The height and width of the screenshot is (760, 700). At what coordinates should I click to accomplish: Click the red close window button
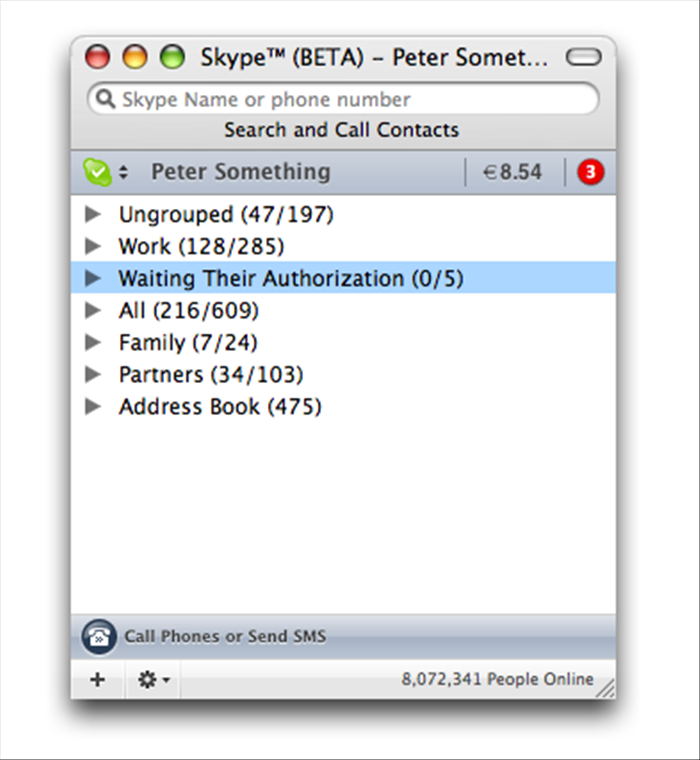pyautogui.click(x=97, y=57)
